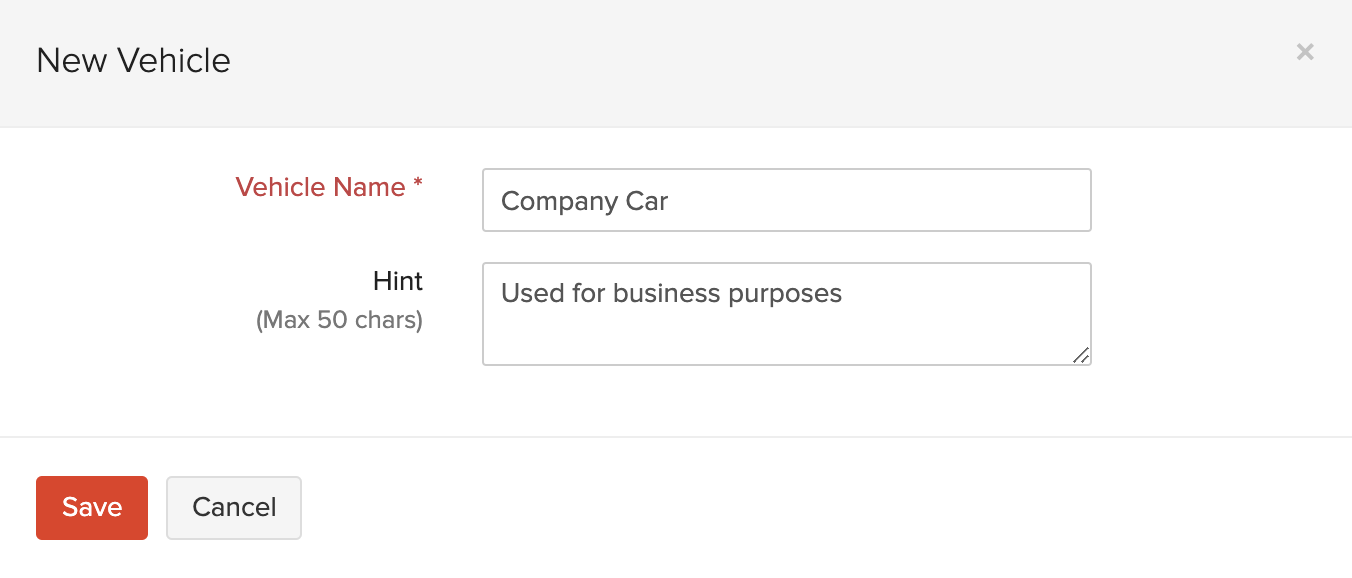Viewport: 1352px width, 578px height.
Task: Click the "(Max 50 chars)" note
Action: point(340,321)
